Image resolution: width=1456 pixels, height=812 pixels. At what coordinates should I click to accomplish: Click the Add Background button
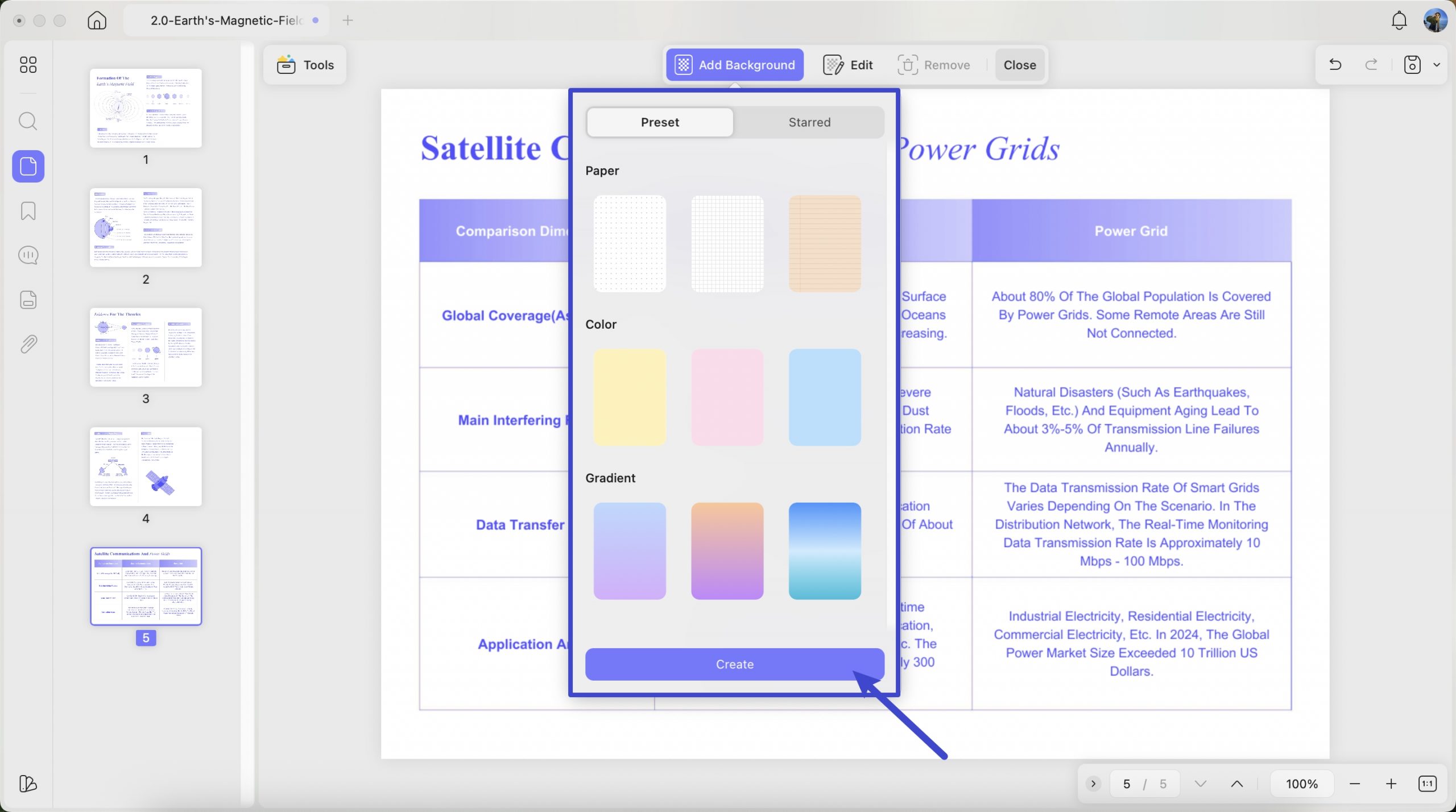735,65
